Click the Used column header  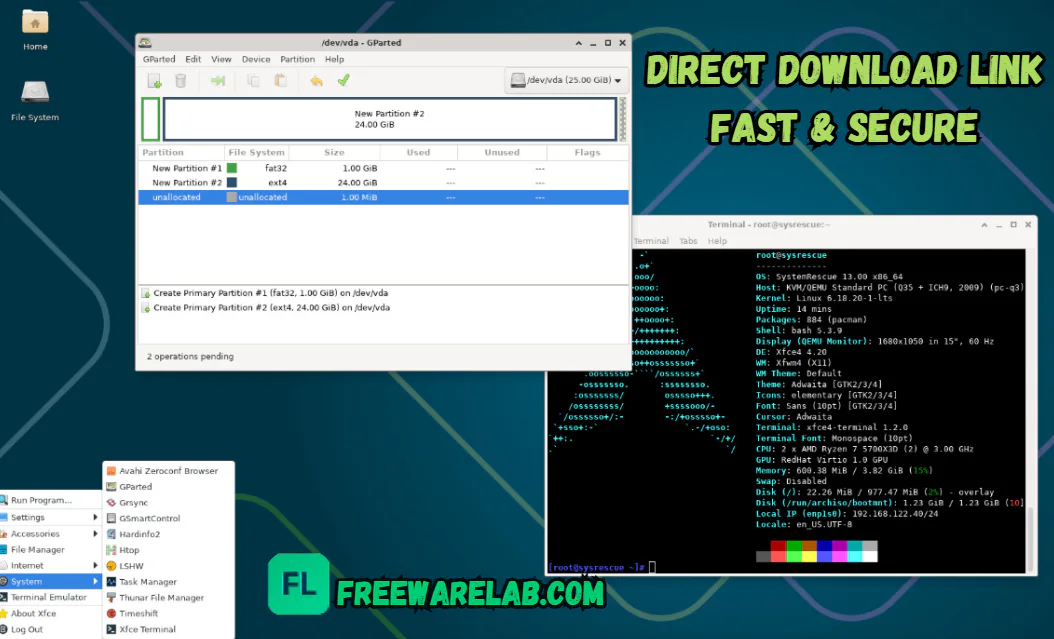418,153
